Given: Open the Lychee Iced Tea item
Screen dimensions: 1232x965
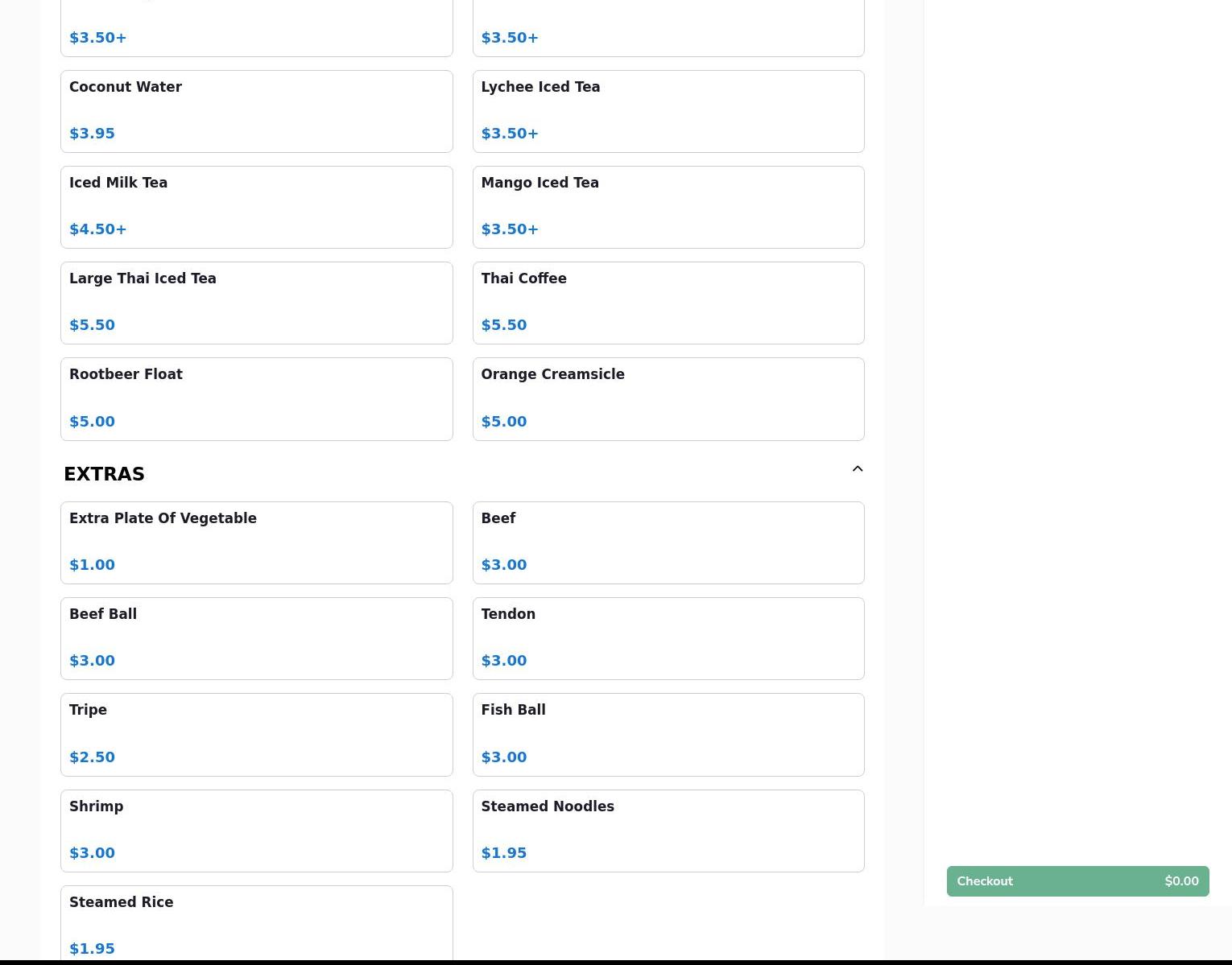Looking at the screenshot, I should [668, 111].
